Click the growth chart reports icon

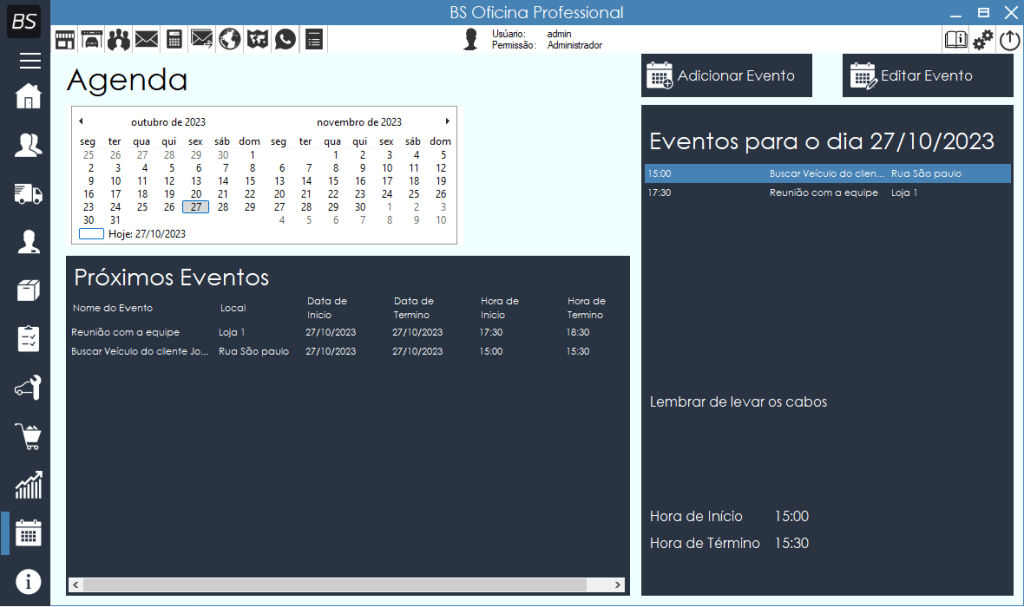[28, 485]
